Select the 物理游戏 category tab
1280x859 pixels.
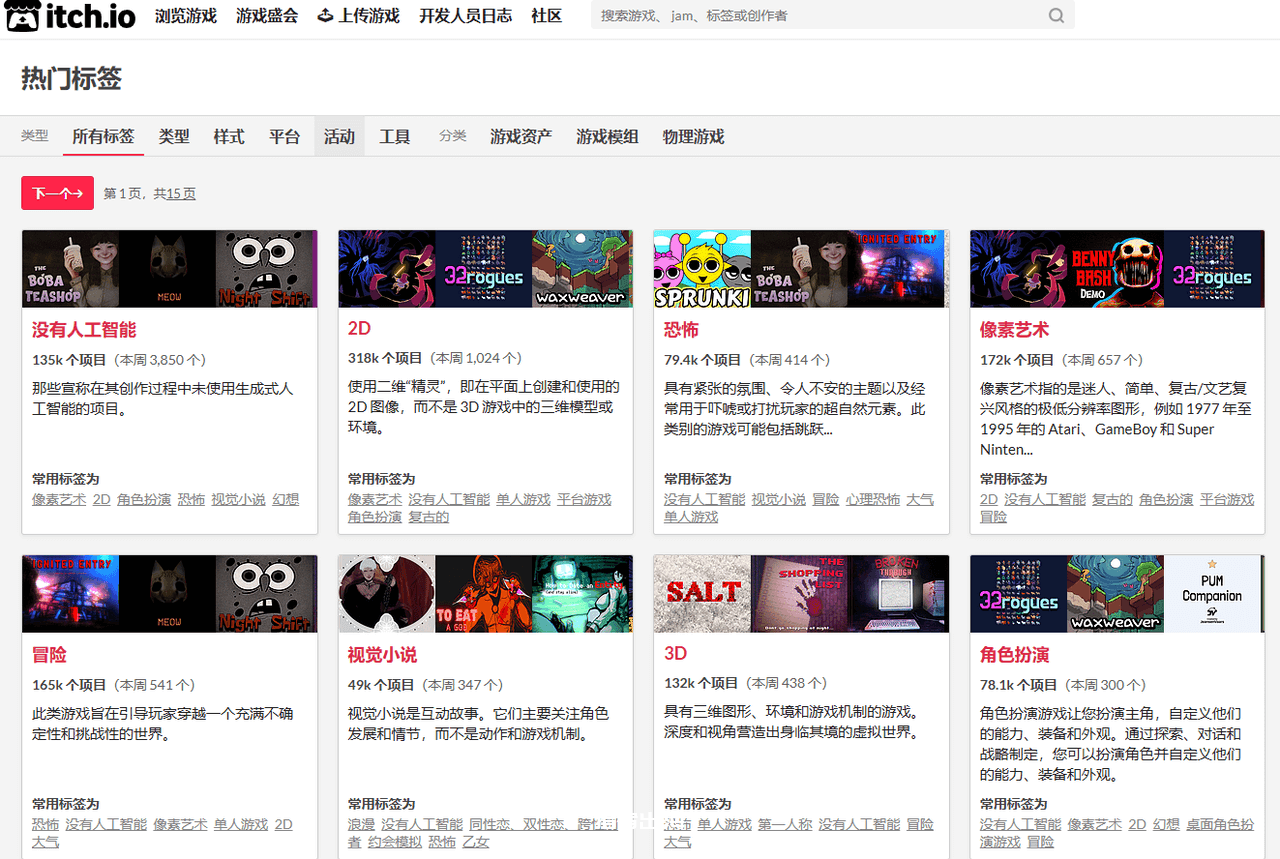pyautogui.click(x=693, y=136)
